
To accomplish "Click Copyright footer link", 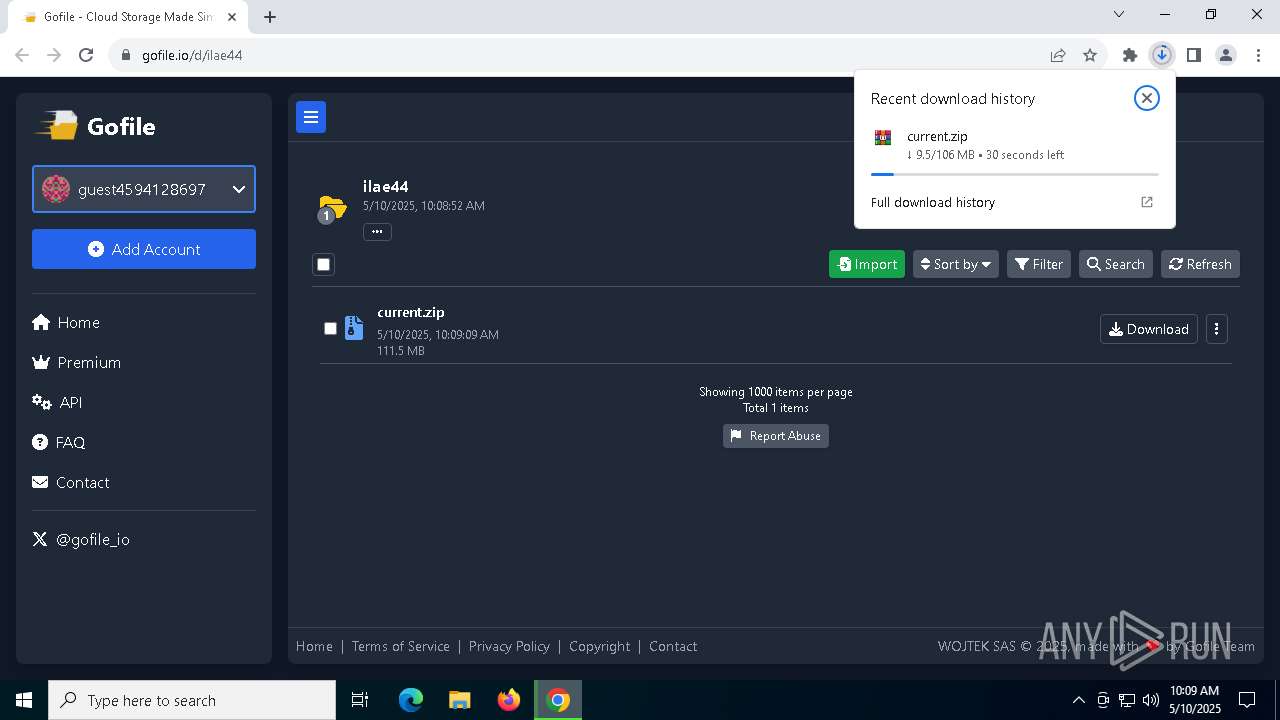I will (600, 646).
